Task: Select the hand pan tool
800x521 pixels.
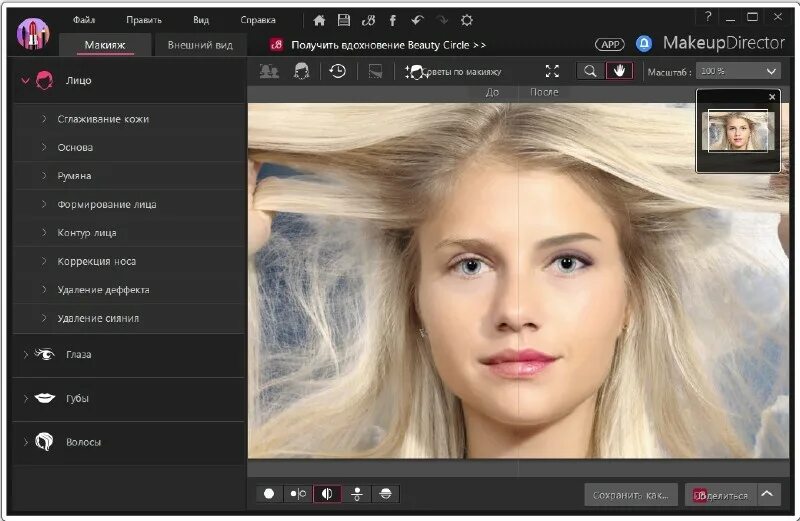Action: pos(619,71)
